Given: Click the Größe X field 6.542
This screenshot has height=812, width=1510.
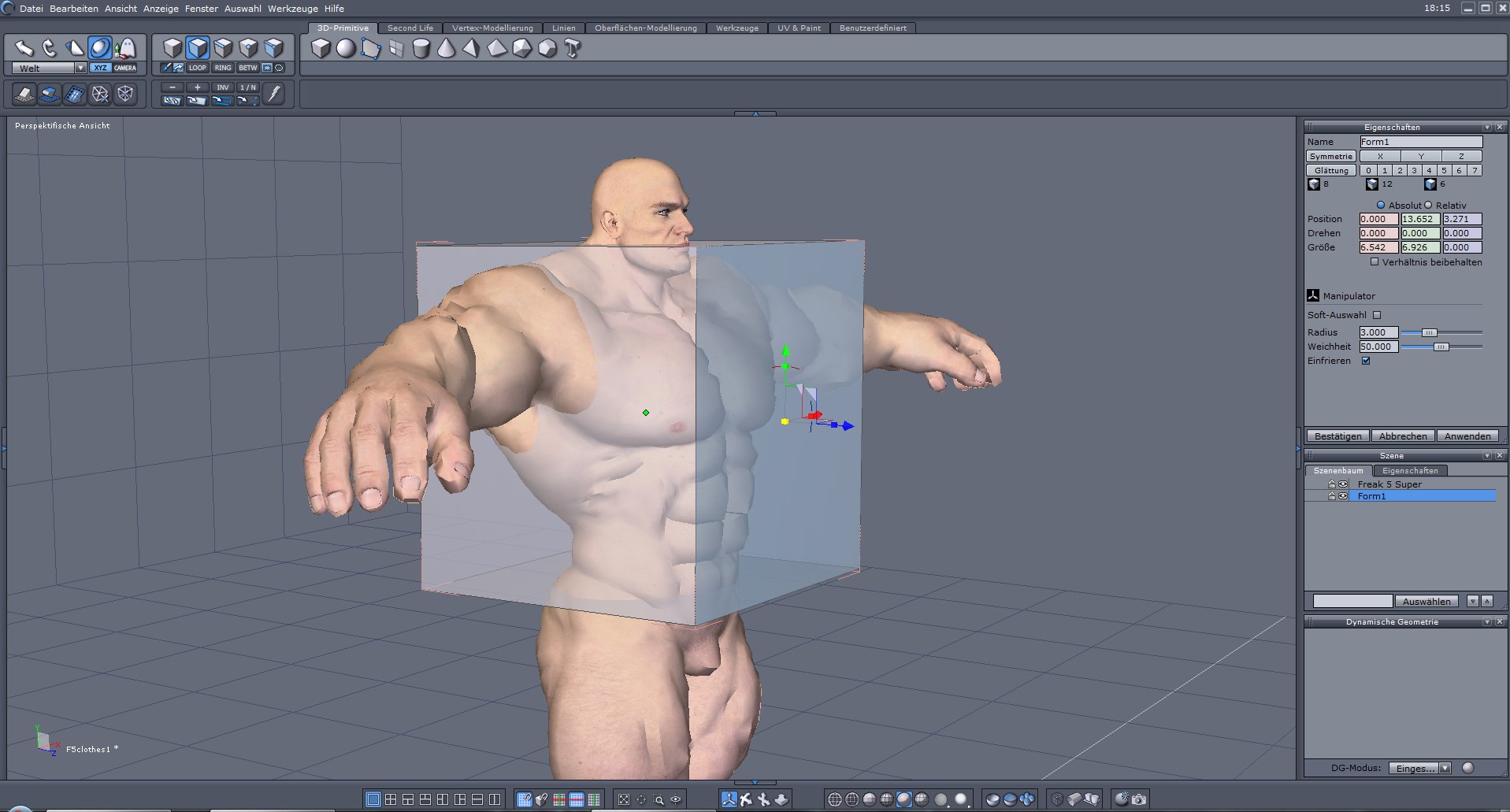Looking at the screenshot, I should [1378, 247].
